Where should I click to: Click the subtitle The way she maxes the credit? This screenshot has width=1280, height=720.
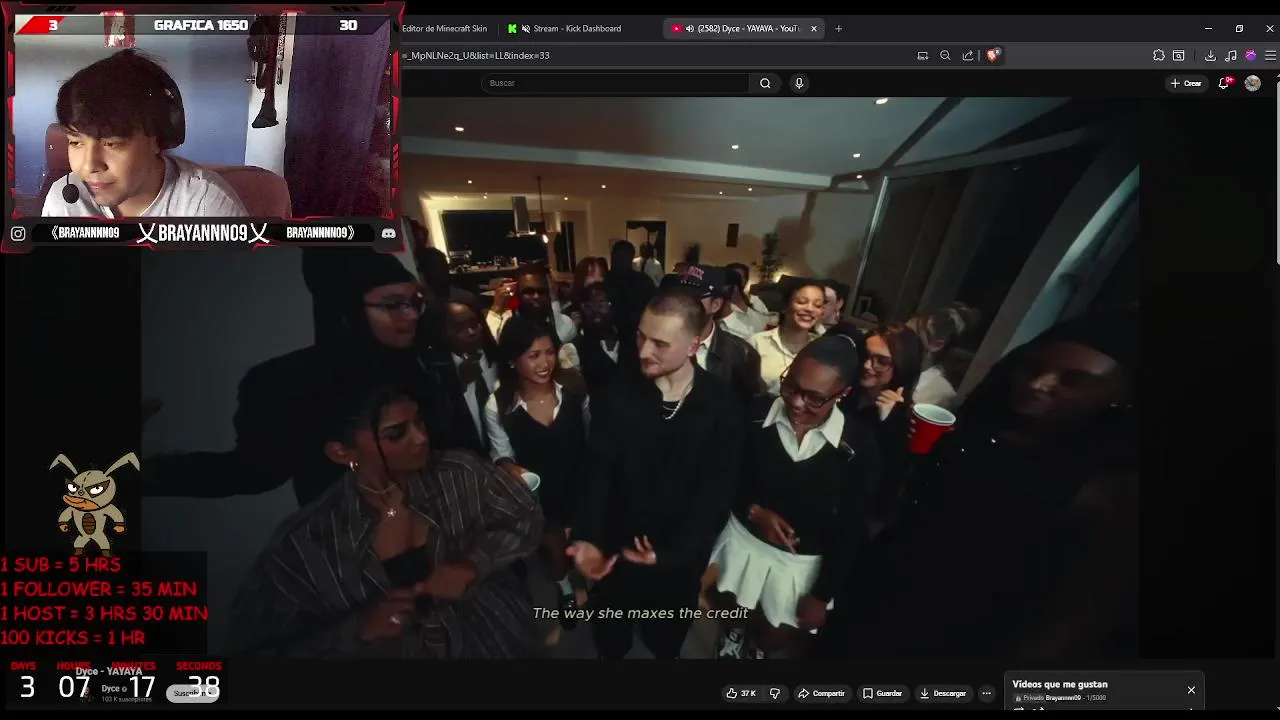640,613
